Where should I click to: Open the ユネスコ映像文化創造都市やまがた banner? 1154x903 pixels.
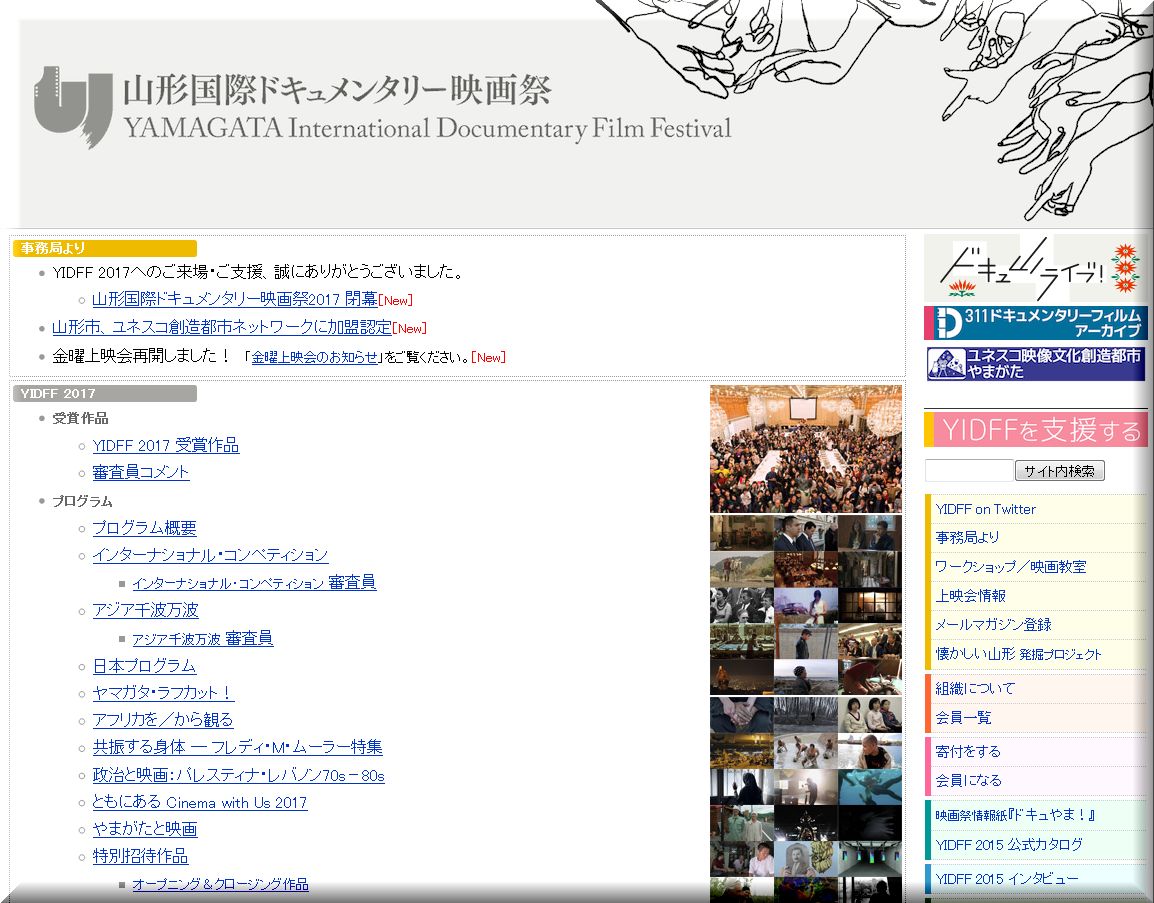1035,364
